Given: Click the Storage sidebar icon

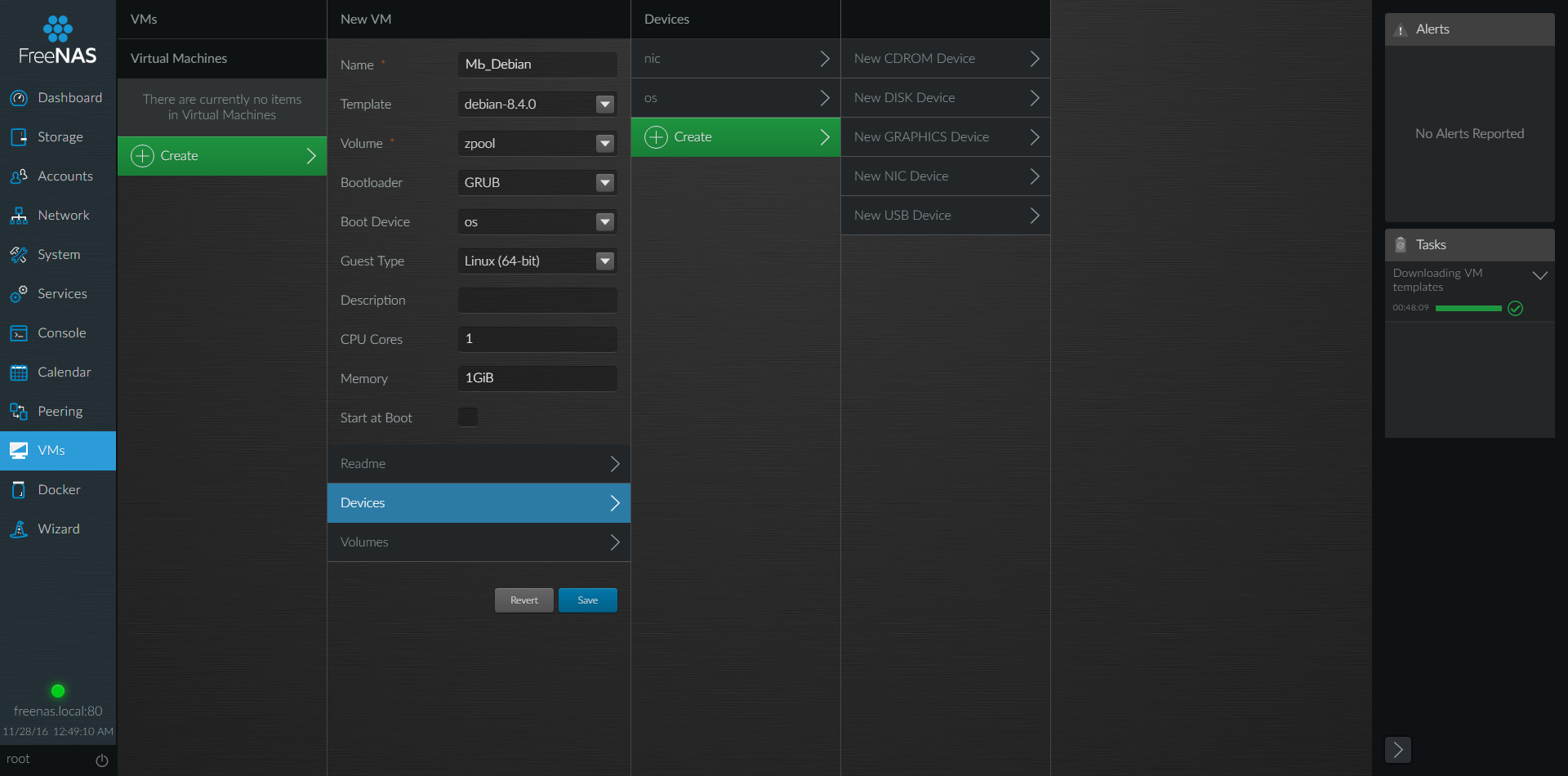Looking at the screenshot, I should click(19, 137).
